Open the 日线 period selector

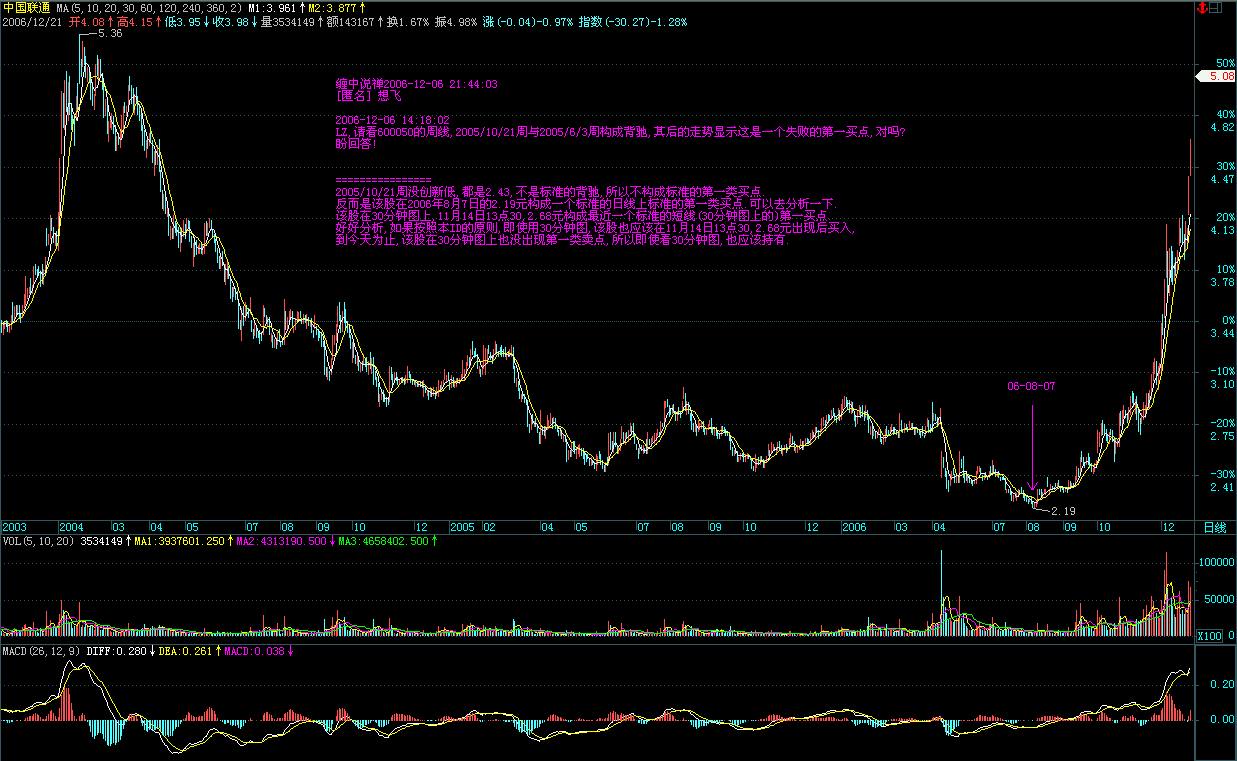click(x=1214, y=526)
